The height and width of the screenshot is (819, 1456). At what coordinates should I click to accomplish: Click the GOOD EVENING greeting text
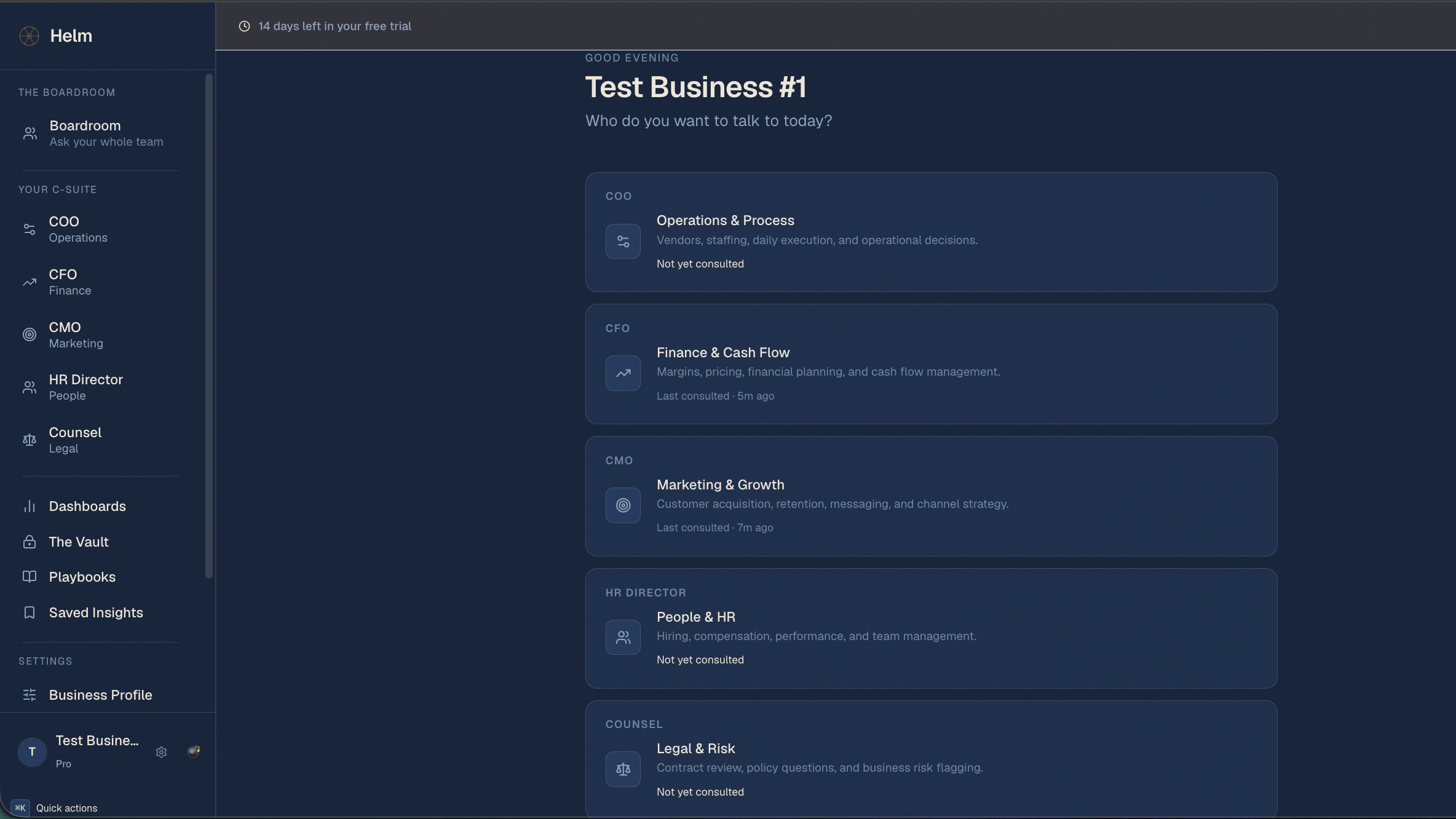(632, 58)
